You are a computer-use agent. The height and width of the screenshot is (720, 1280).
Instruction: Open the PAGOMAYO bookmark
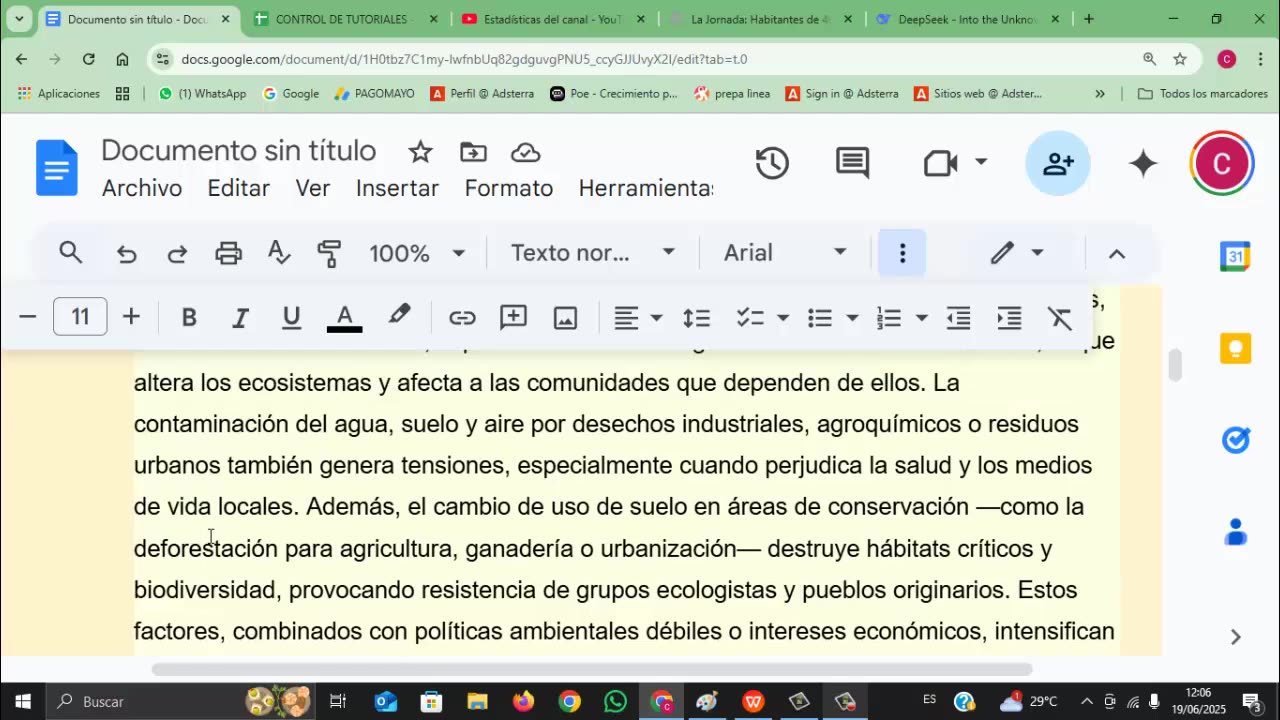374,93
